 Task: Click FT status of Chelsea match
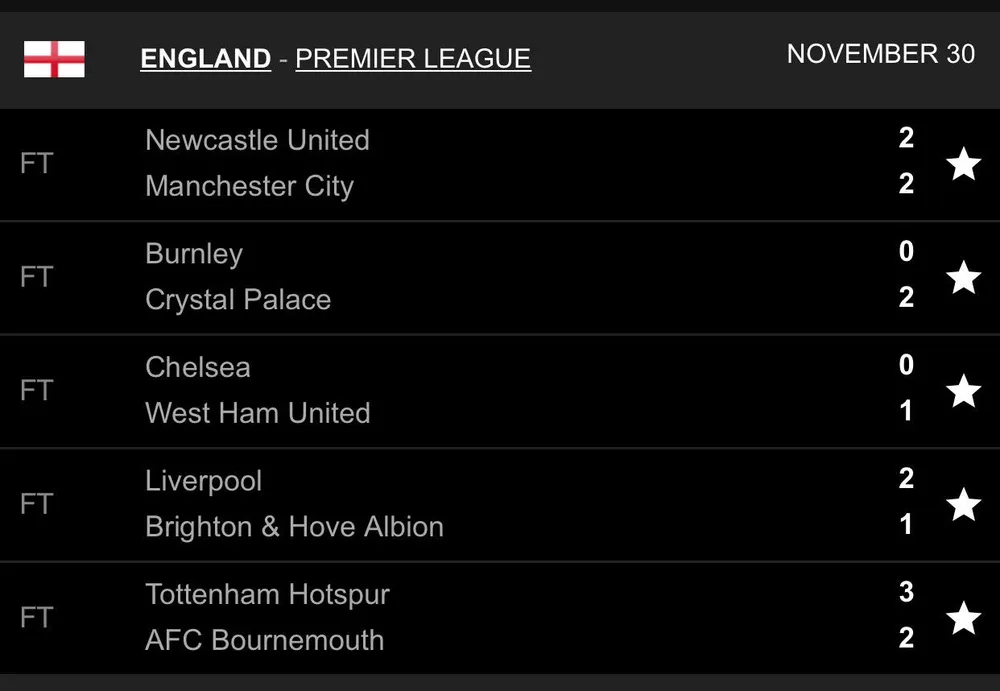36,390
